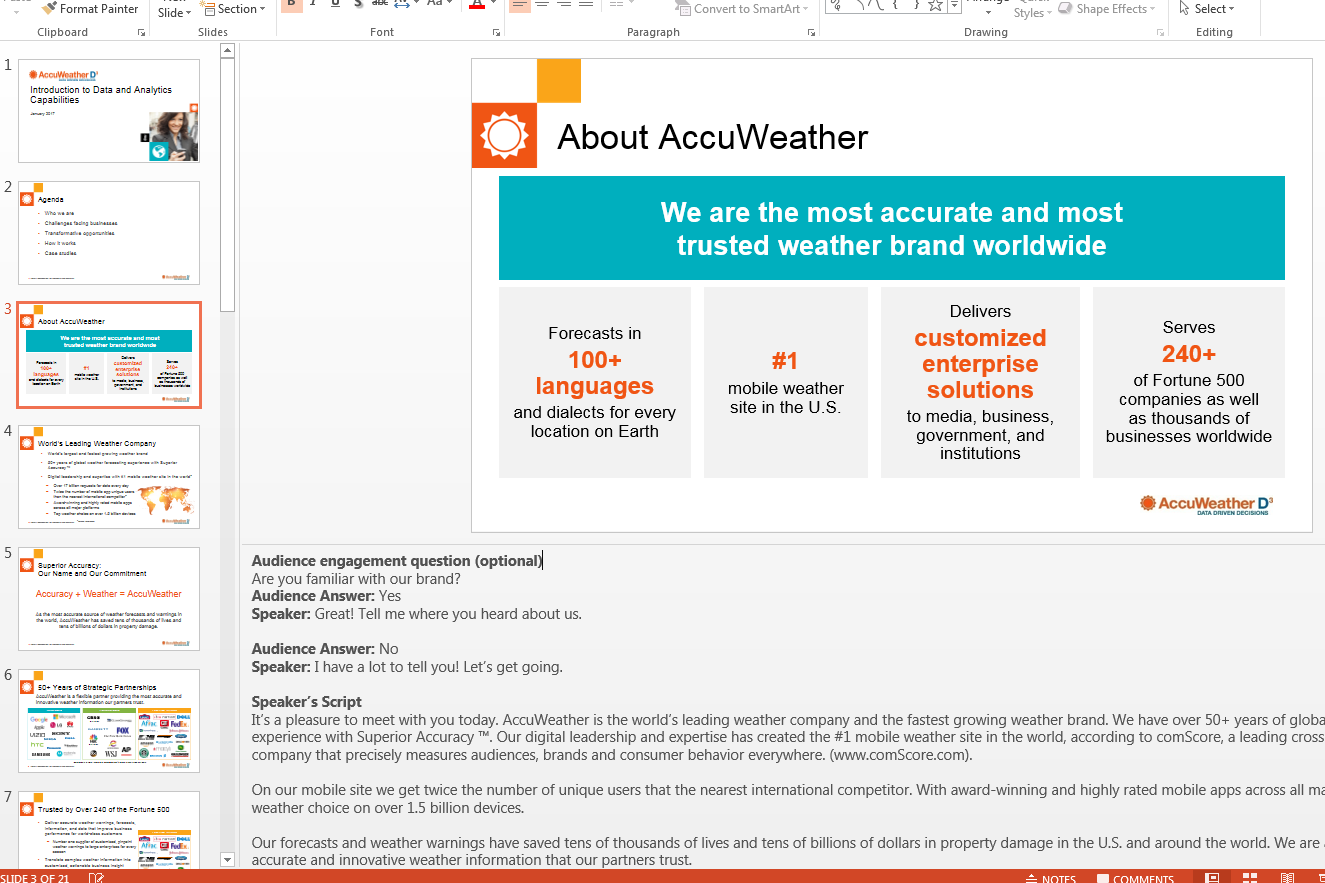Select Center paragraph alignment
The height and width of the screenshot is (883, 1325).
click(542, 5)
